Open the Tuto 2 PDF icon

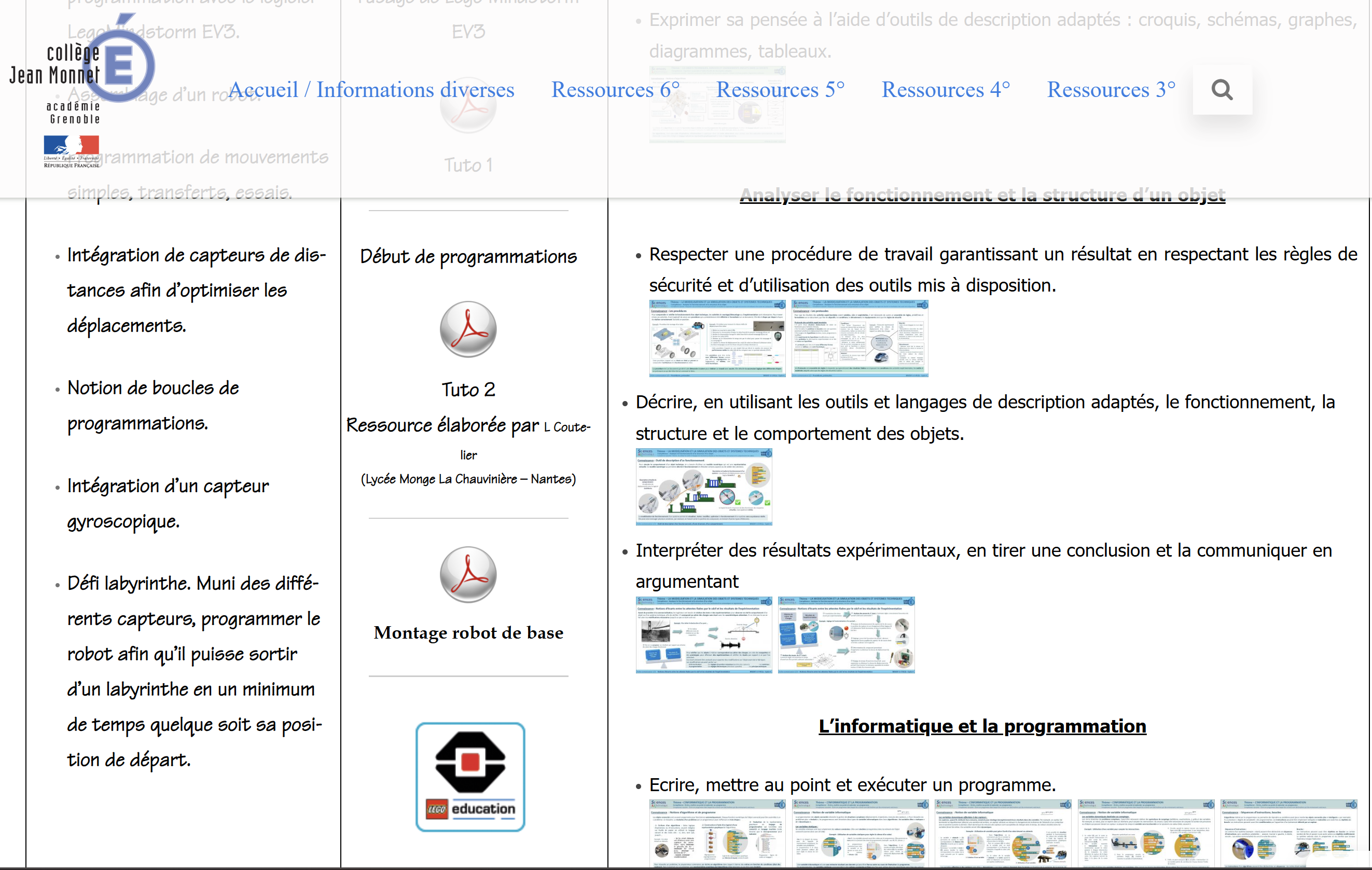pyautogui.click(x=468, y=329)
